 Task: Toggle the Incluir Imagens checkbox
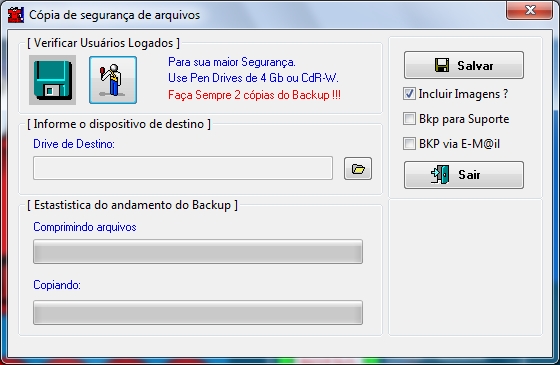[409, 94]
